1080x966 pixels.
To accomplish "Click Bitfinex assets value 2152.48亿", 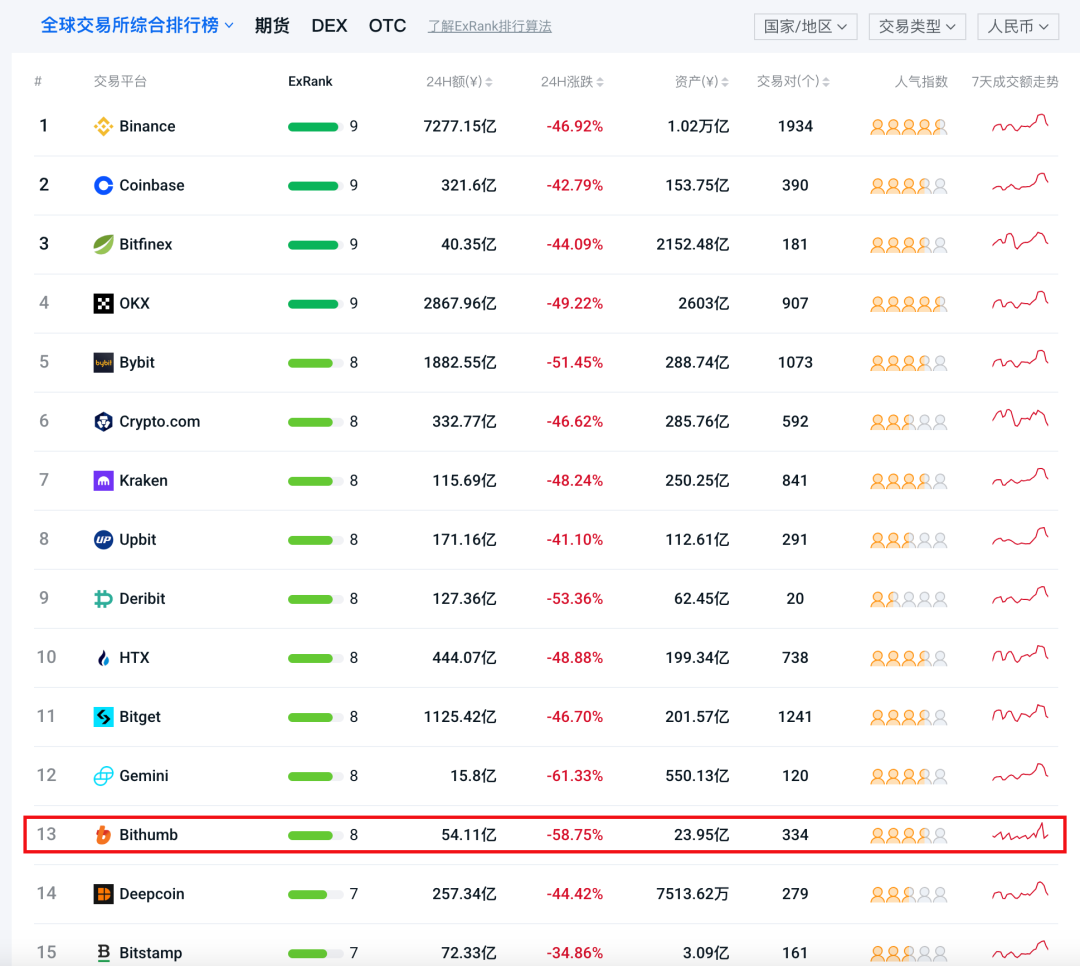I will tap(692, 244).
